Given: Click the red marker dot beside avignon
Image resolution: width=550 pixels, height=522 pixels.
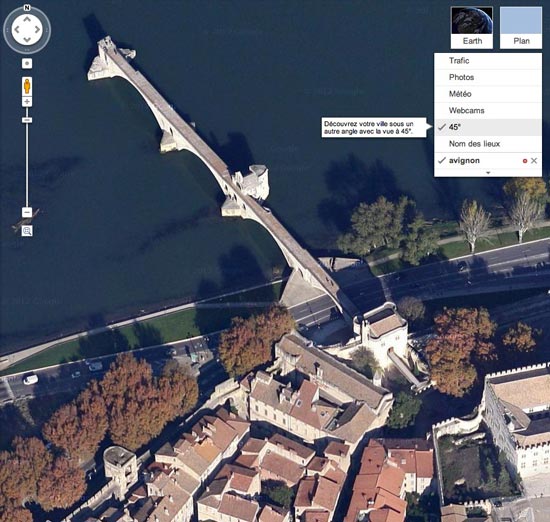Looking at the screenshot, I should [525, 161].
